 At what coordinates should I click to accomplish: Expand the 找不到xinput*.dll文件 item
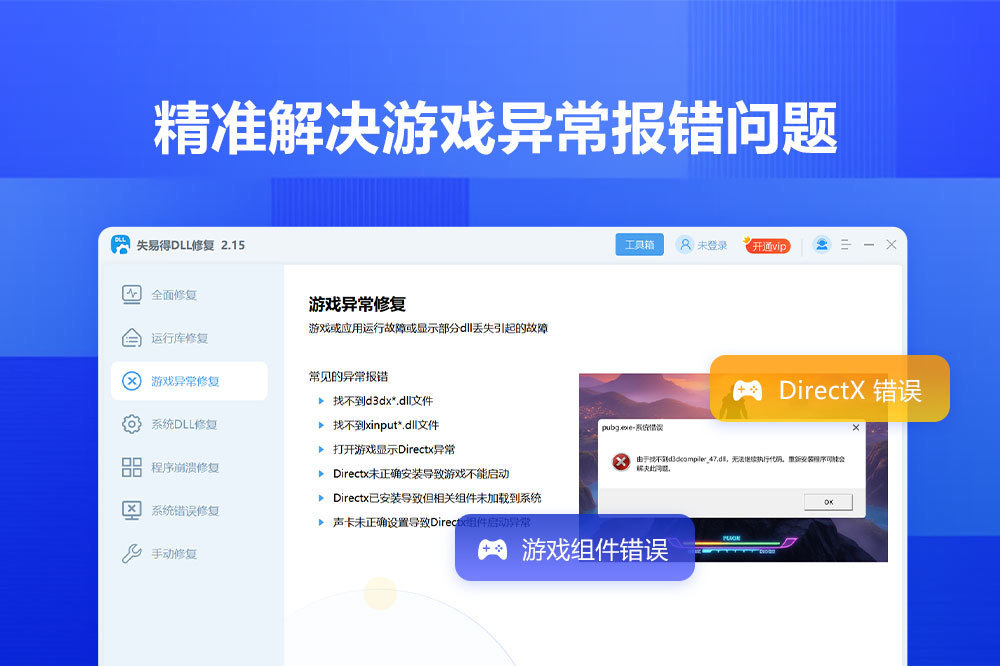point(385,425)
